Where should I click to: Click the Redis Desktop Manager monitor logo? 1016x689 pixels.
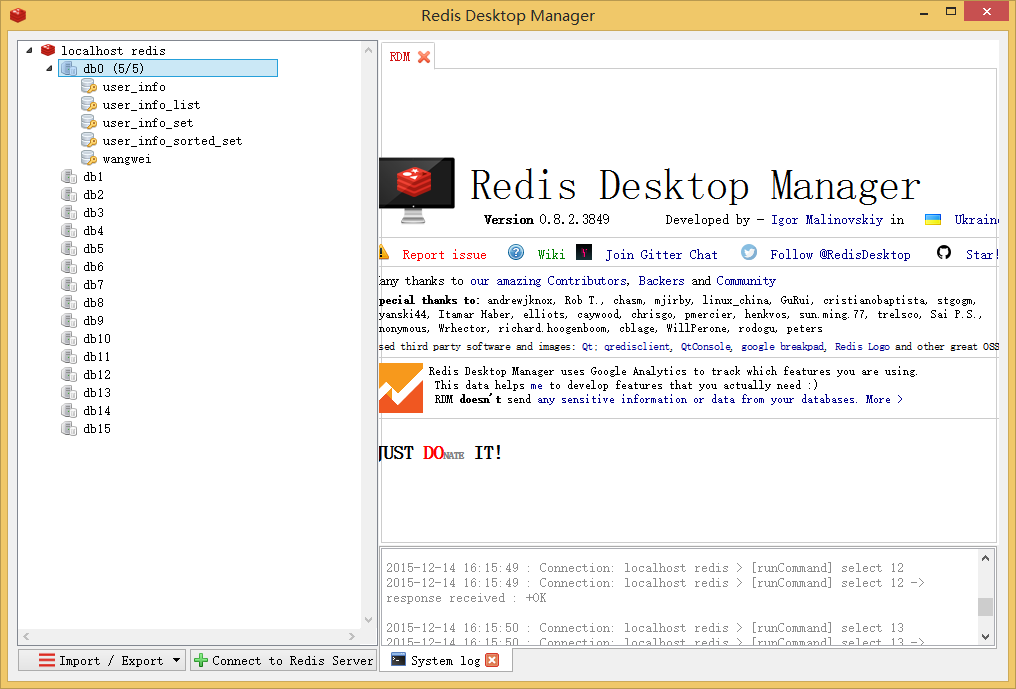417,190
